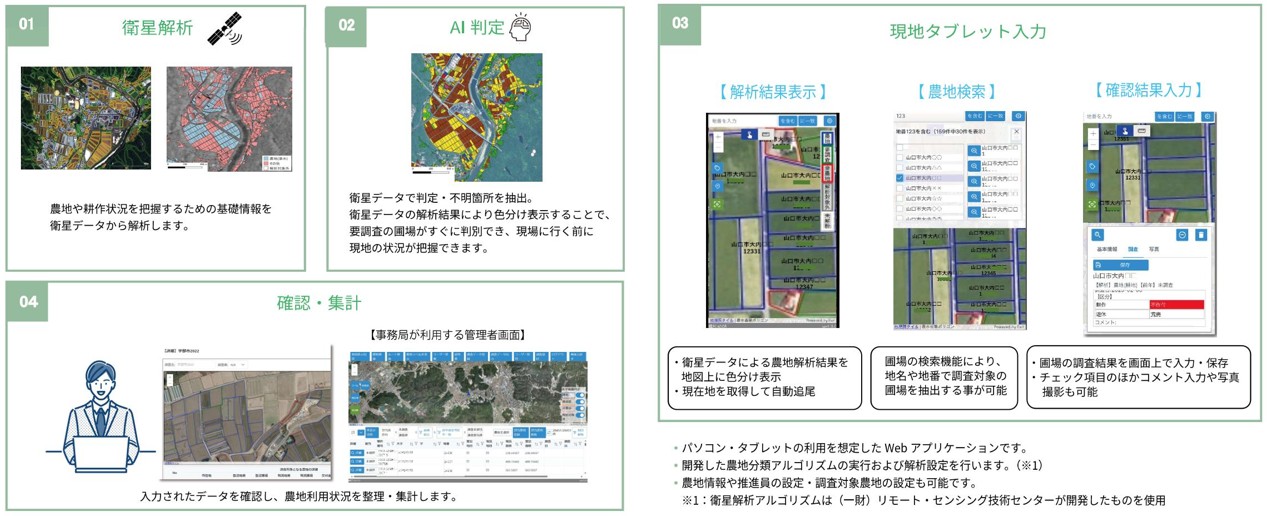The width and height of the screenshot is (1267, 516).
Task: Click the satellite icon beside 衛星解析
Action: pos(224,30)
